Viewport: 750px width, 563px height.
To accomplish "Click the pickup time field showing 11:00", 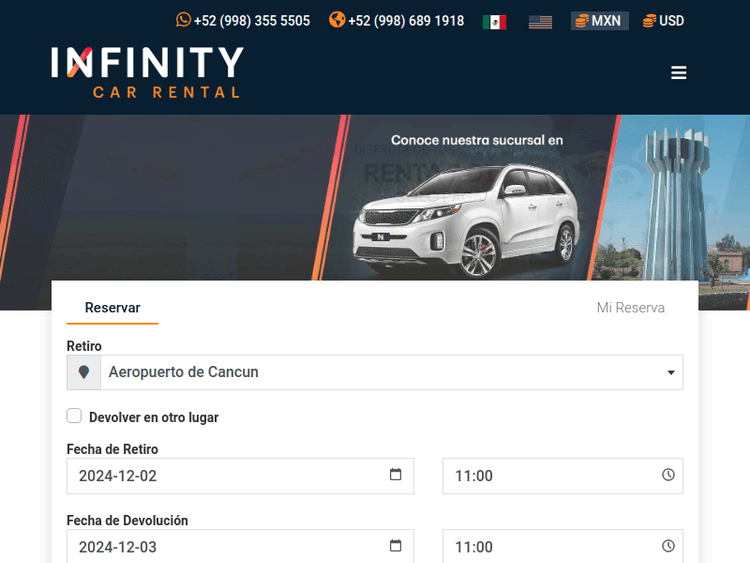I will 562,476.
